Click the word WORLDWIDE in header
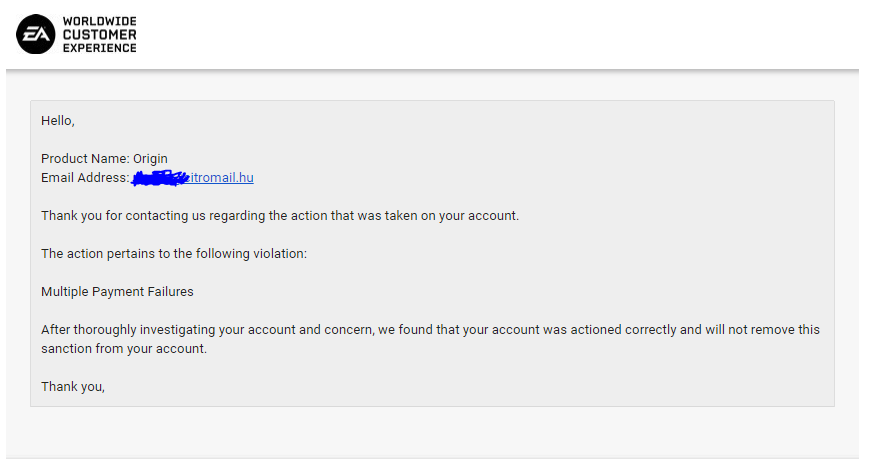The height and width of the screenshot is (469, 872). point(99,21)
